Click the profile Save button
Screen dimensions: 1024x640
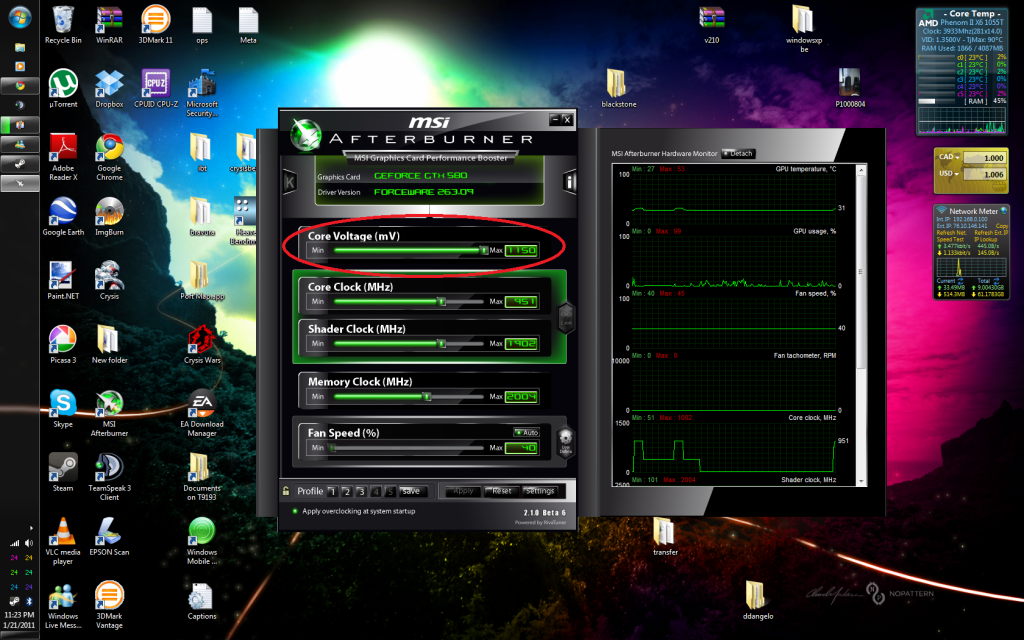click(x=411, y=491)
